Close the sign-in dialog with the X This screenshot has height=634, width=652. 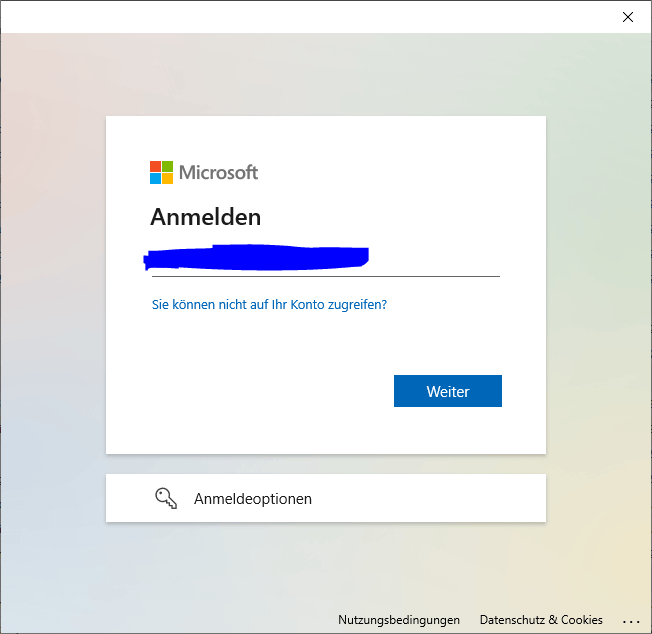(x=628, y=17)
